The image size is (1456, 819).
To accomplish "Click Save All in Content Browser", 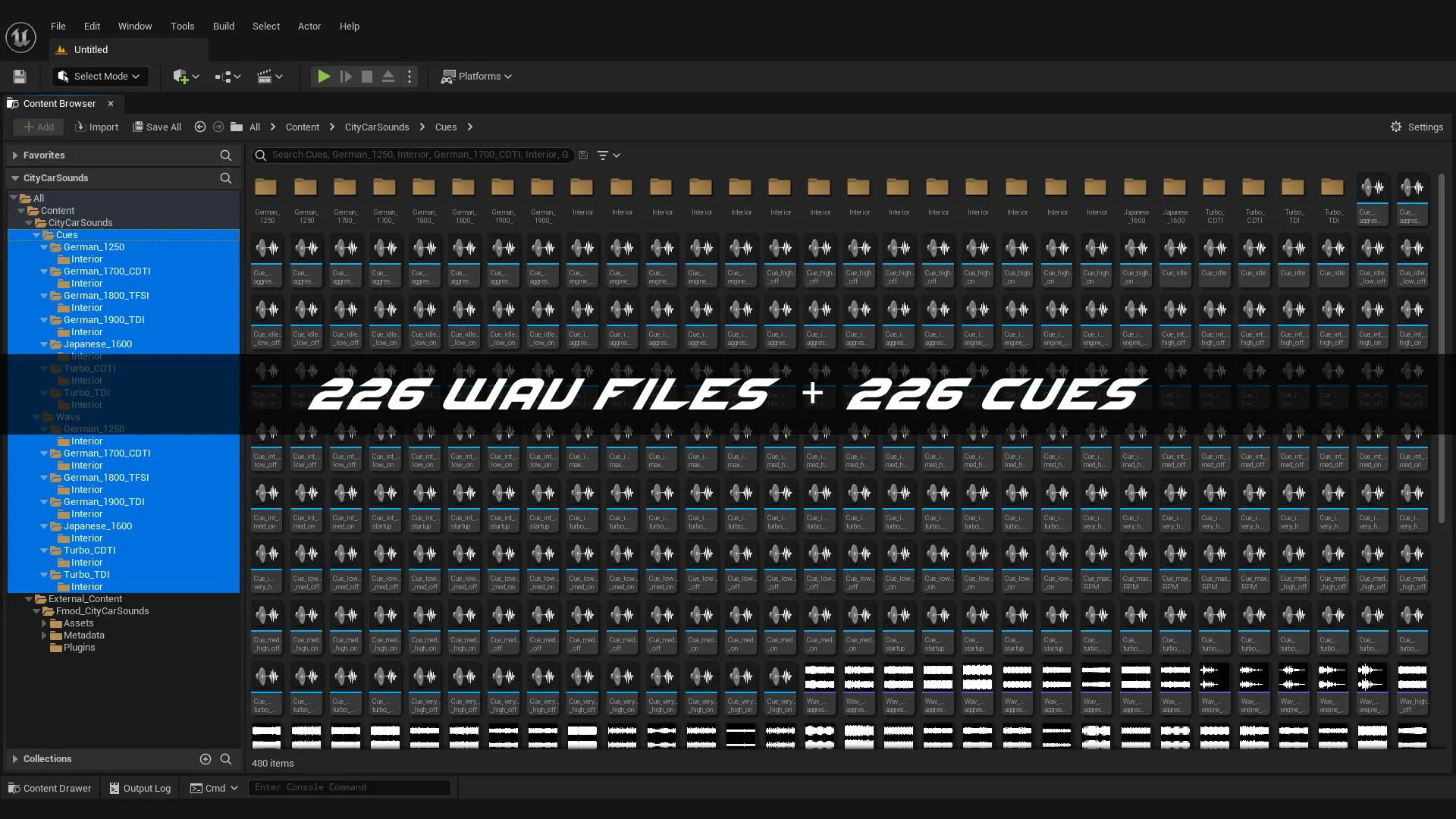I will pos(157,127).
